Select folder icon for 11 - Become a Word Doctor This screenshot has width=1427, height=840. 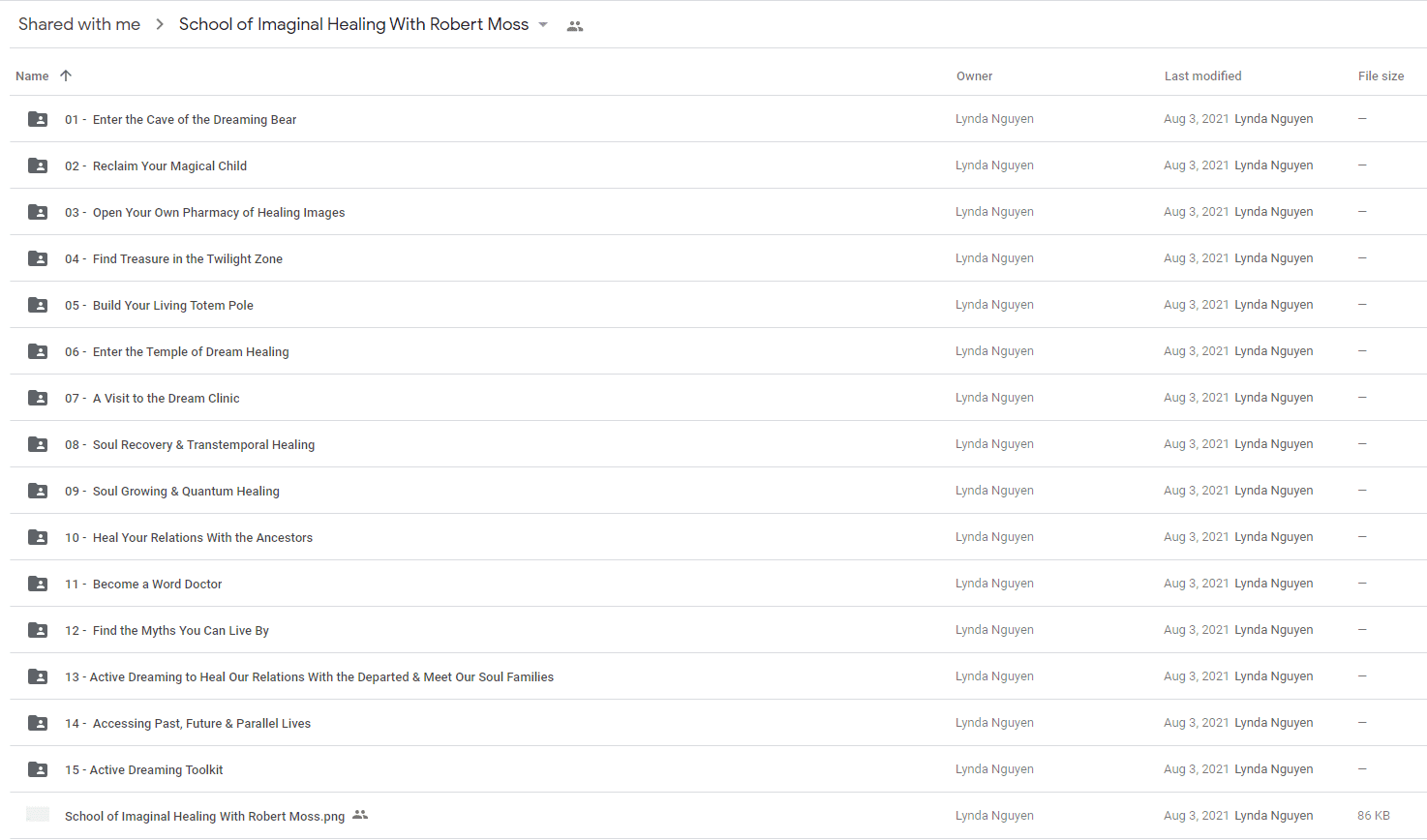click(x=38, y=584)
